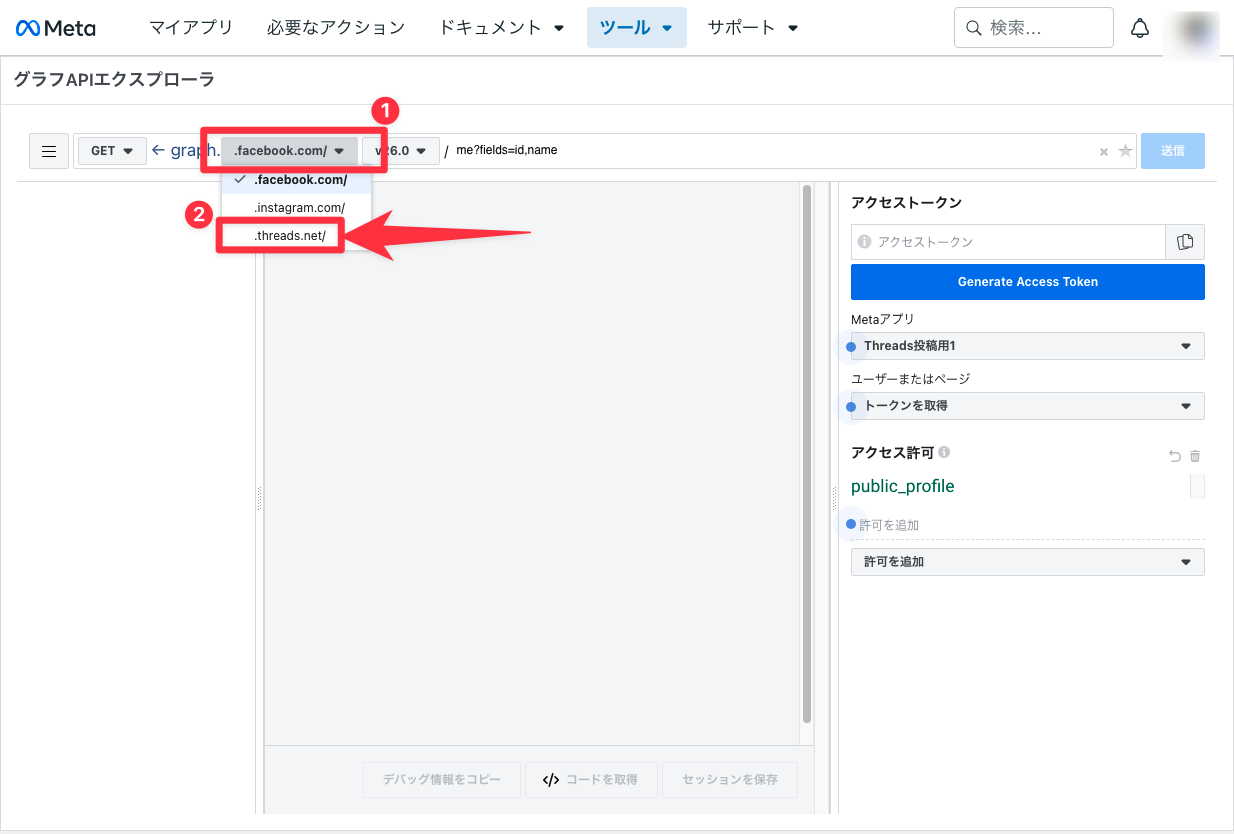Click the アクセス許可 info icon
1234x834 pixels.
coord(944,452)
